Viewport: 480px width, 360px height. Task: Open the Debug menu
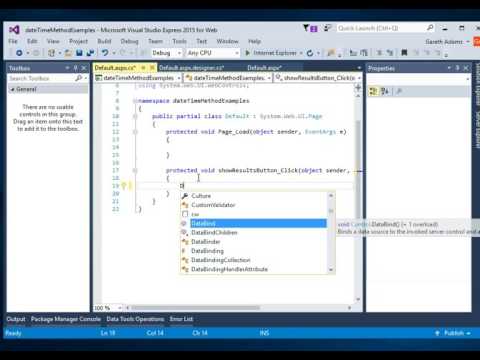[129, 41]
